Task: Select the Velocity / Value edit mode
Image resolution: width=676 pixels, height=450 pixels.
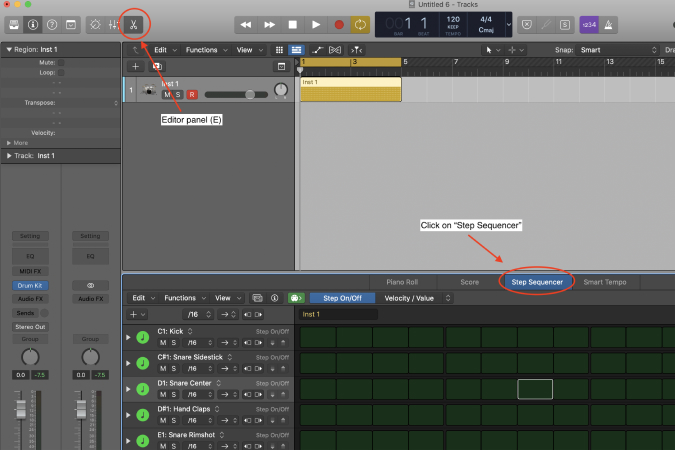Action: (409, 298)
